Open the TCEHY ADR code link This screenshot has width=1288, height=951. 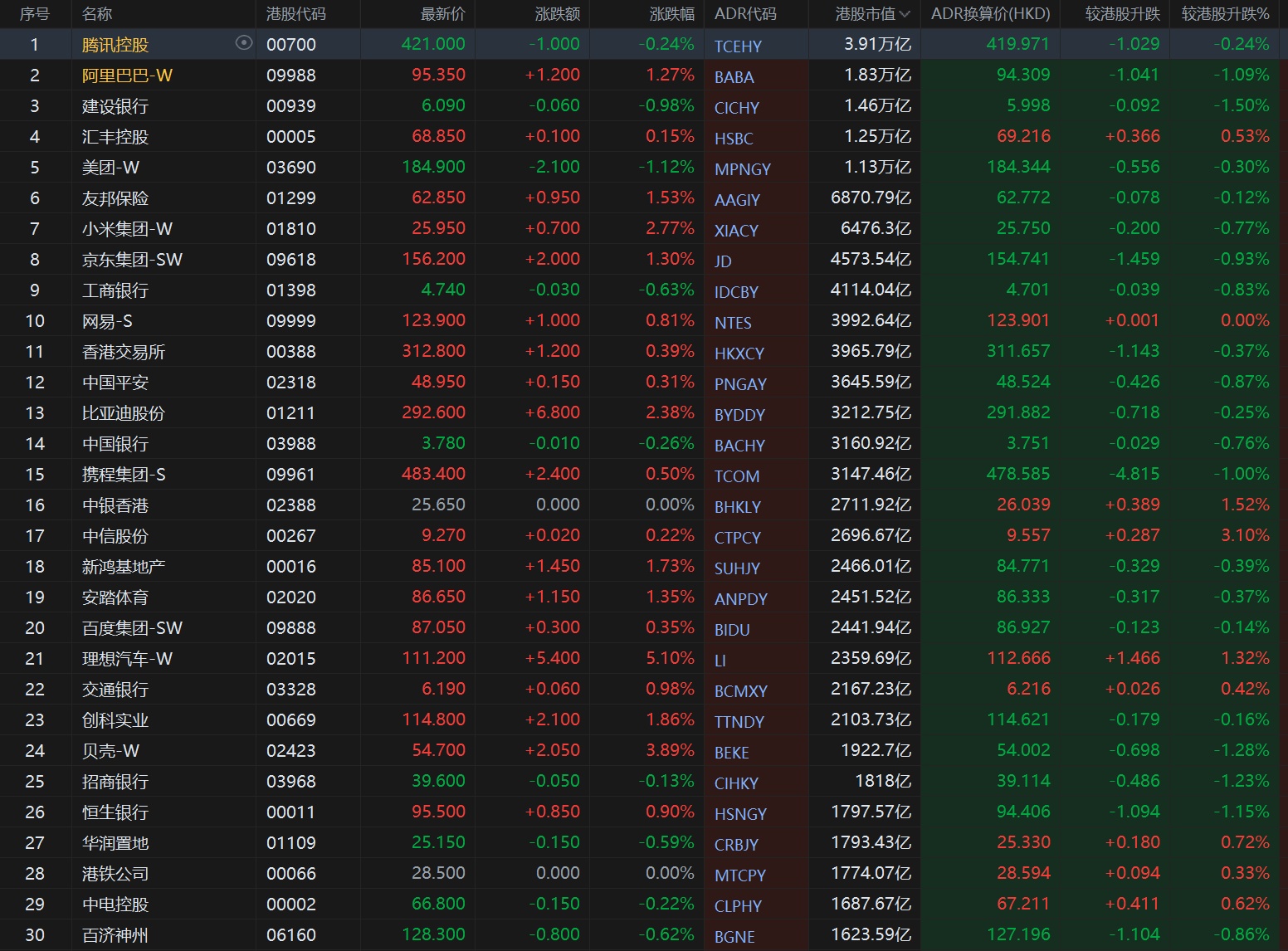coord(738,46)
